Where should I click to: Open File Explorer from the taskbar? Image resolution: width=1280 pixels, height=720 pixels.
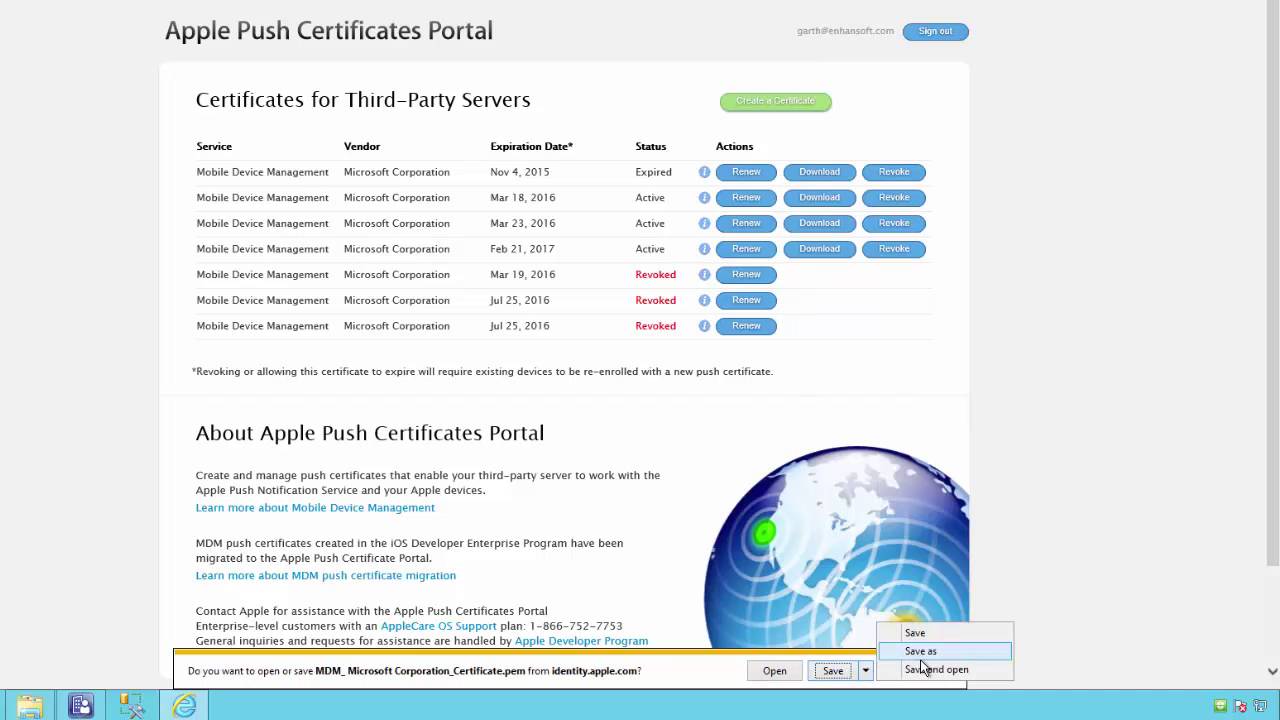29,706
